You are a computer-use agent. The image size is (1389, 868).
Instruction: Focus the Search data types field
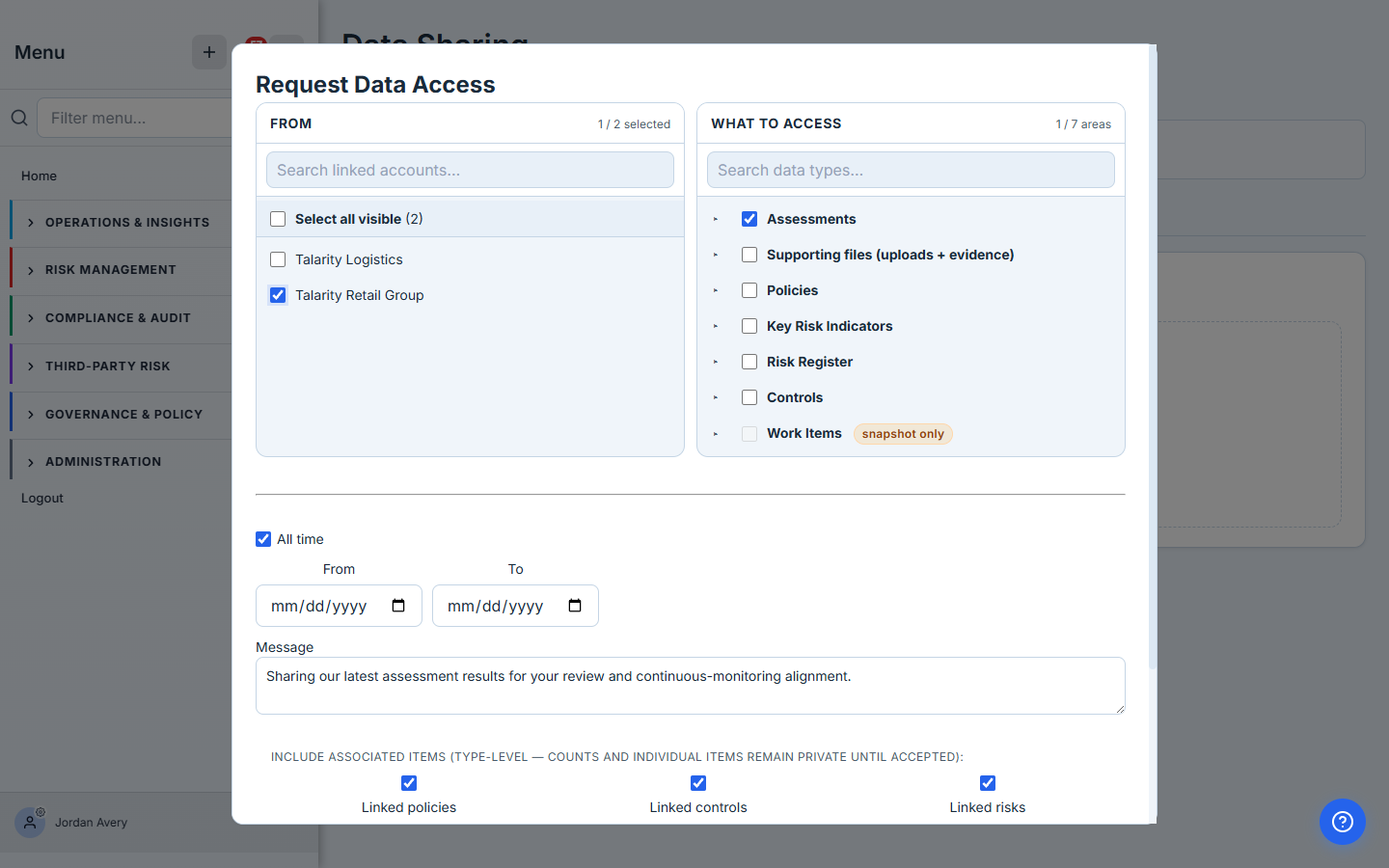pos(911,170)
